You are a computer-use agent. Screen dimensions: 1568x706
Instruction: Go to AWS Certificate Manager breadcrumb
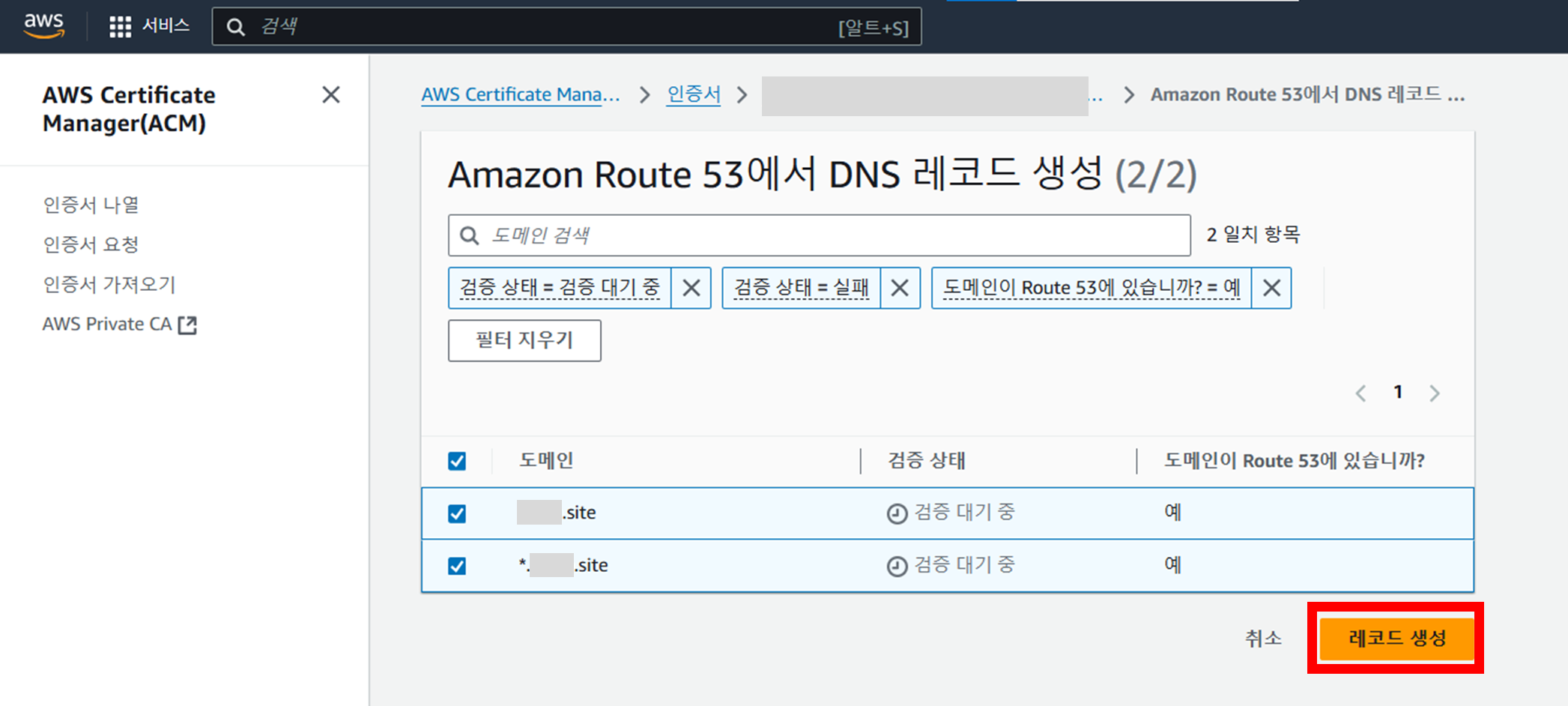click(521, 94)
